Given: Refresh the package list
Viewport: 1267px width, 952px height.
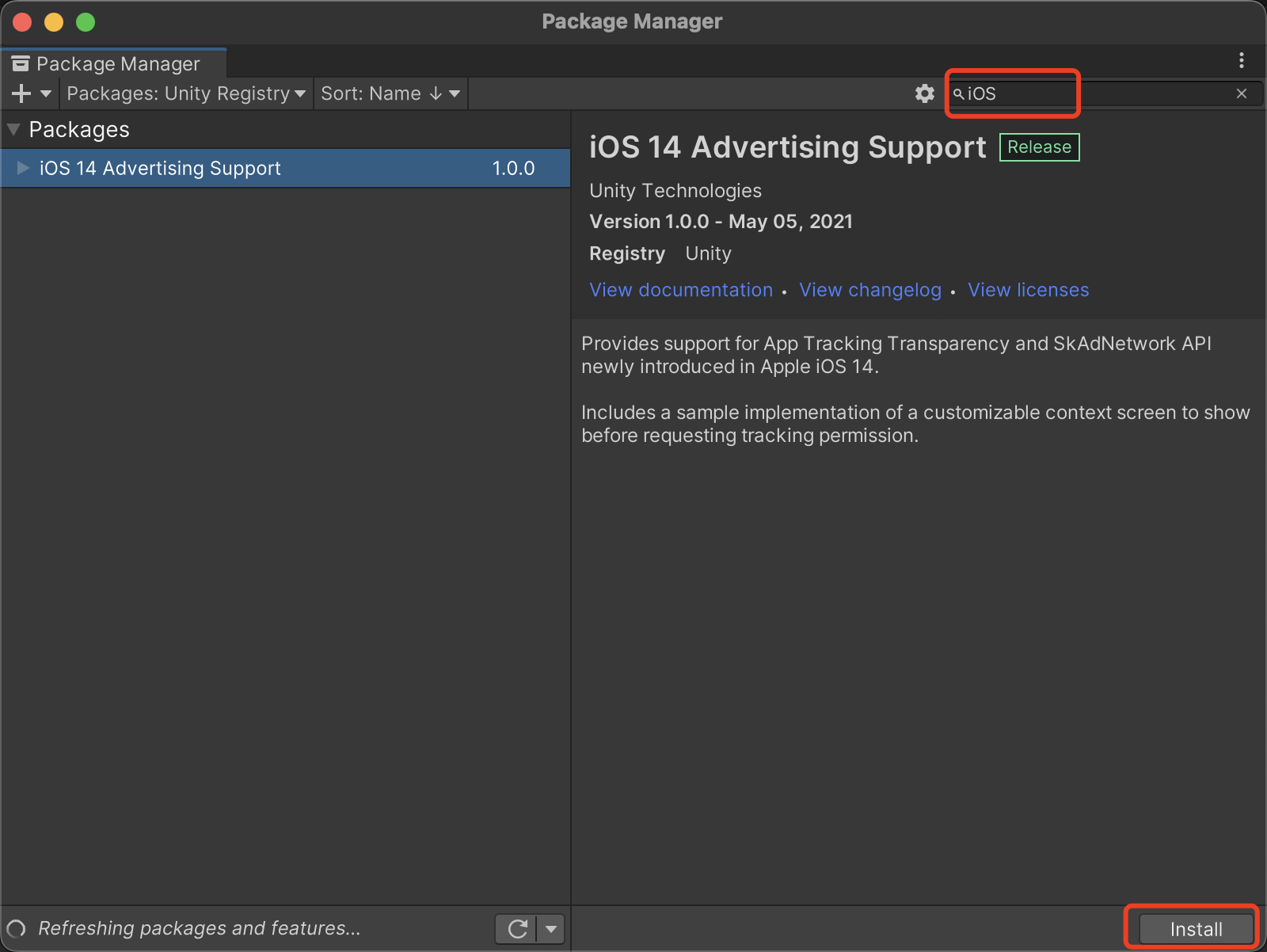Looking at the screenshot, I should (517, 928).
